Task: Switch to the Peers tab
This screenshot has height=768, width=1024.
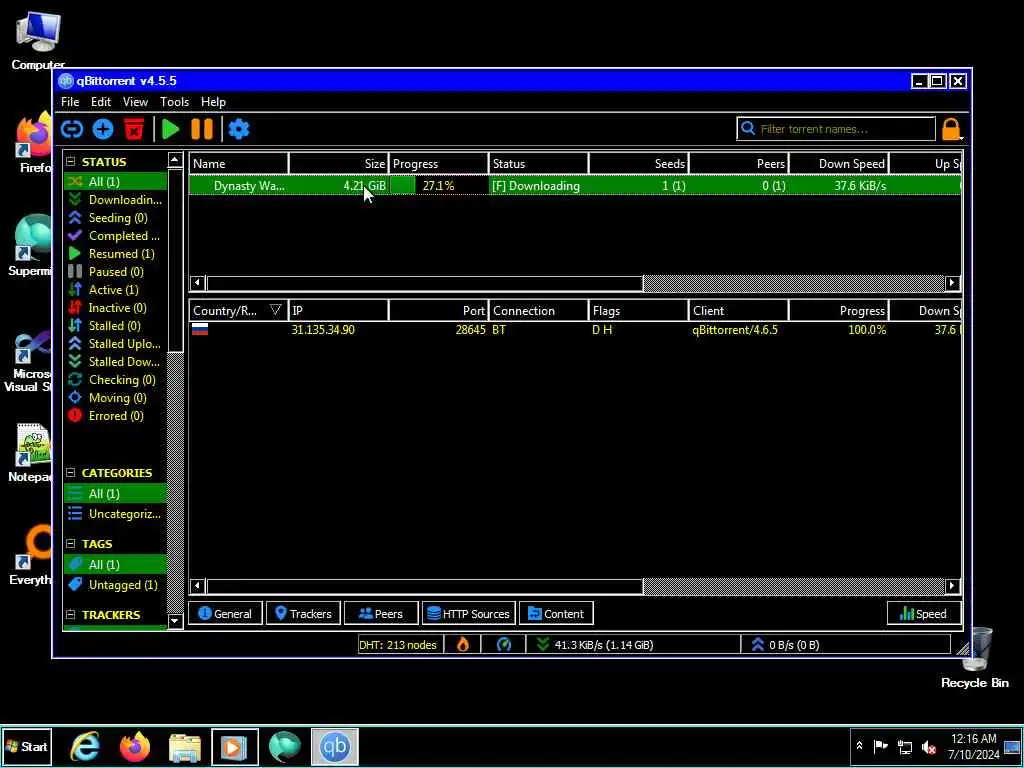Action: click(381, 614)
